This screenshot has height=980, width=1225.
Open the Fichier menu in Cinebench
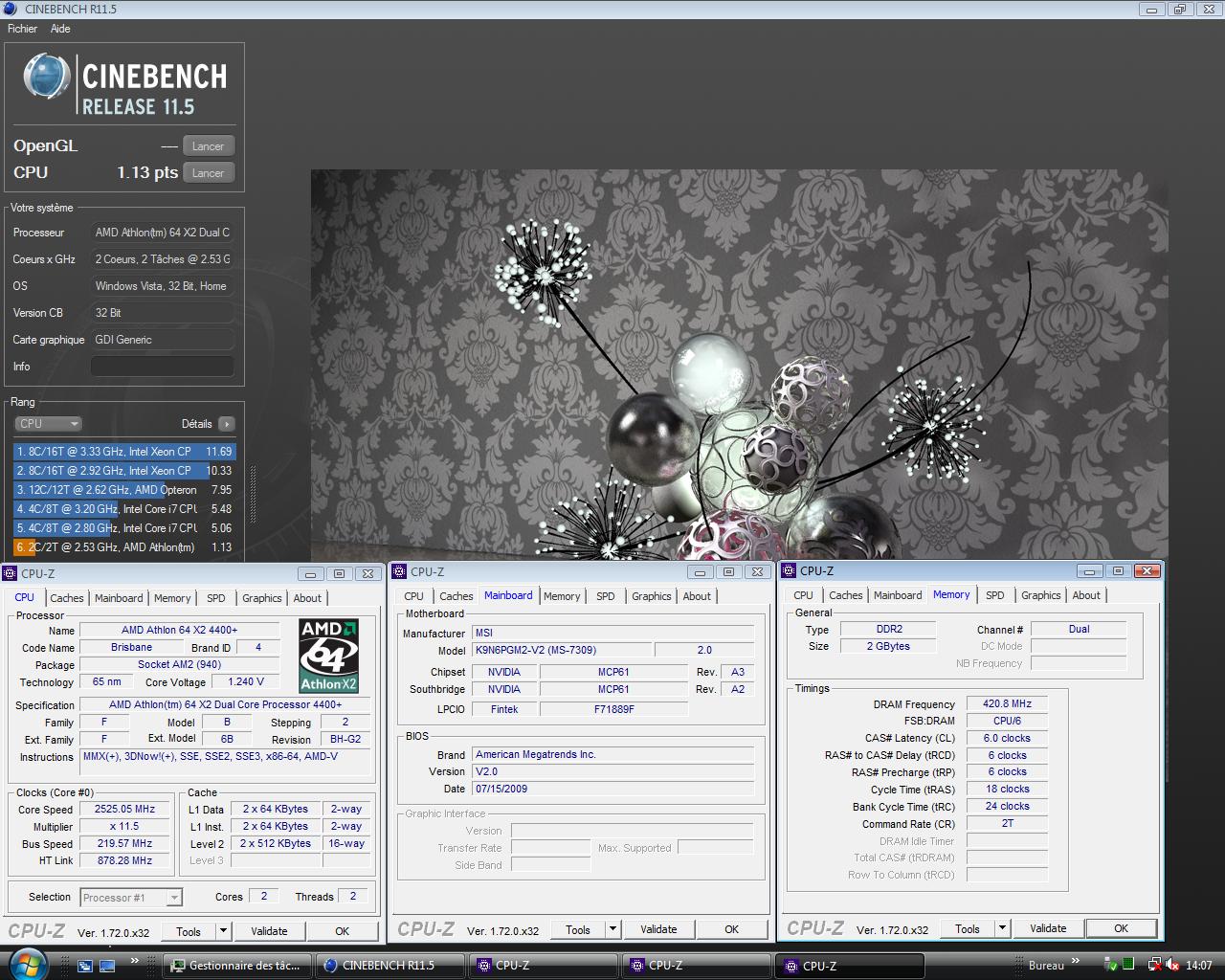(x=23, y=29)
